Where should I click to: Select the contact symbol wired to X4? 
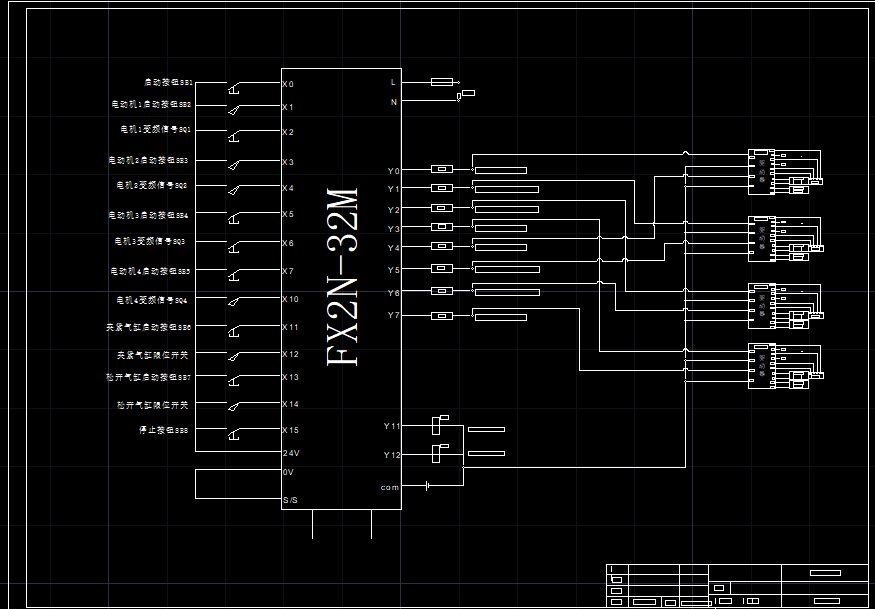coord(235,190)
